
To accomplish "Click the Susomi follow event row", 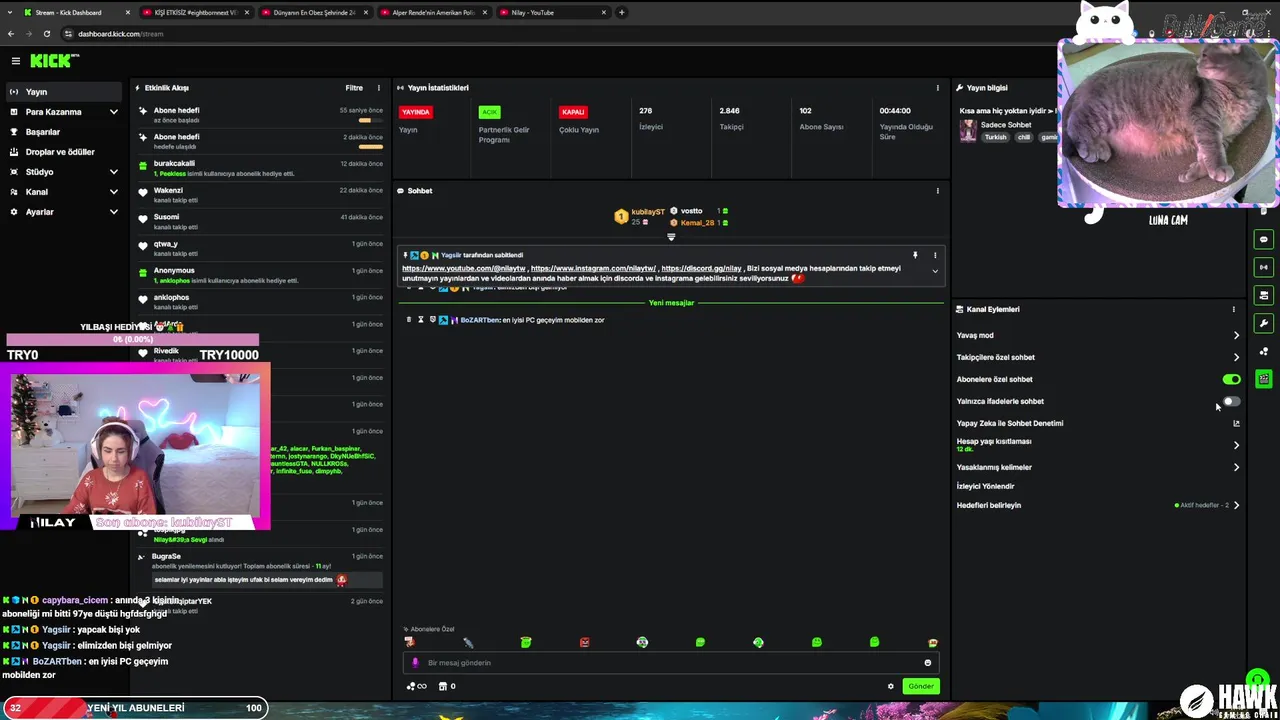I will (x=261, y=221).
